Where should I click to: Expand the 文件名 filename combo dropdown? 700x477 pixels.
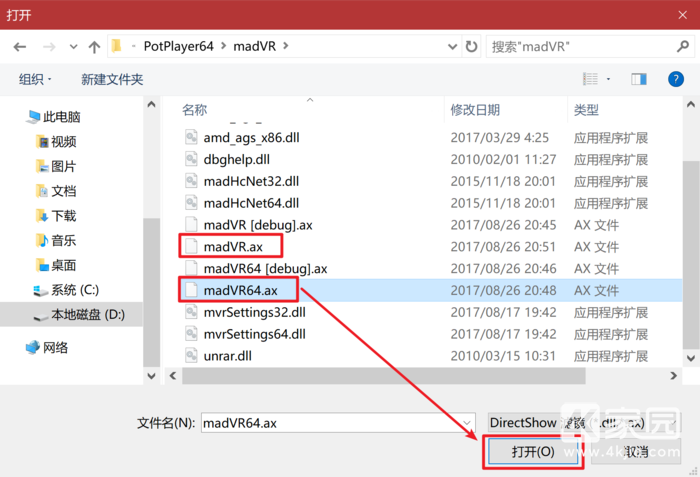[469, 423]
